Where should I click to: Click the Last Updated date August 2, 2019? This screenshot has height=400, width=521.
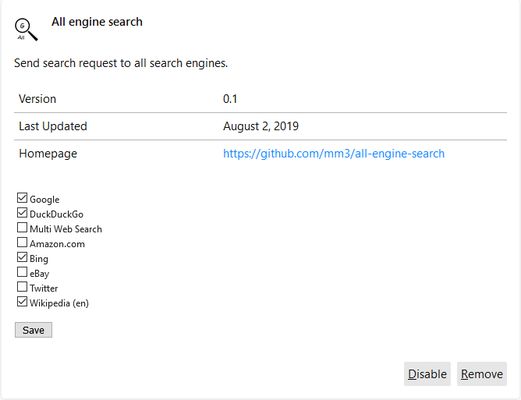[261, 126]
